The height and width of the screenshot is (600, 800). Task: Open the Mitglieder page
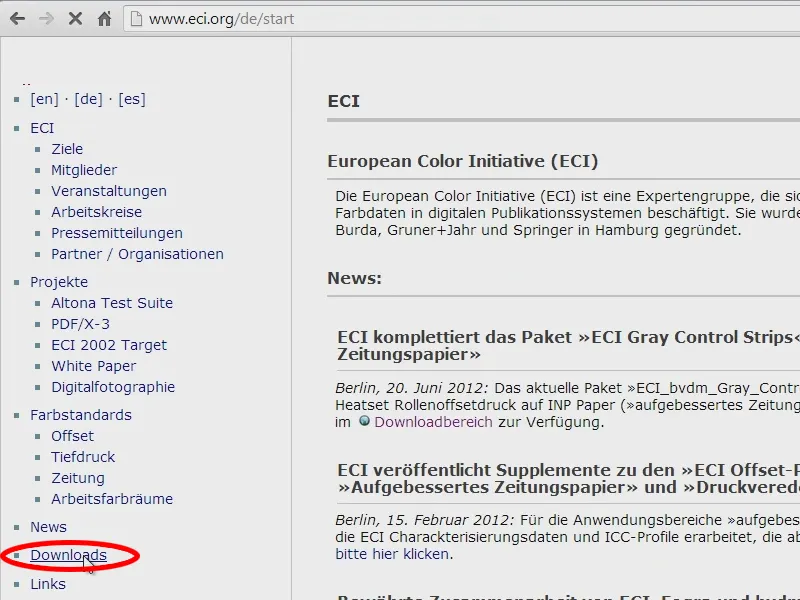pos(84,169)
